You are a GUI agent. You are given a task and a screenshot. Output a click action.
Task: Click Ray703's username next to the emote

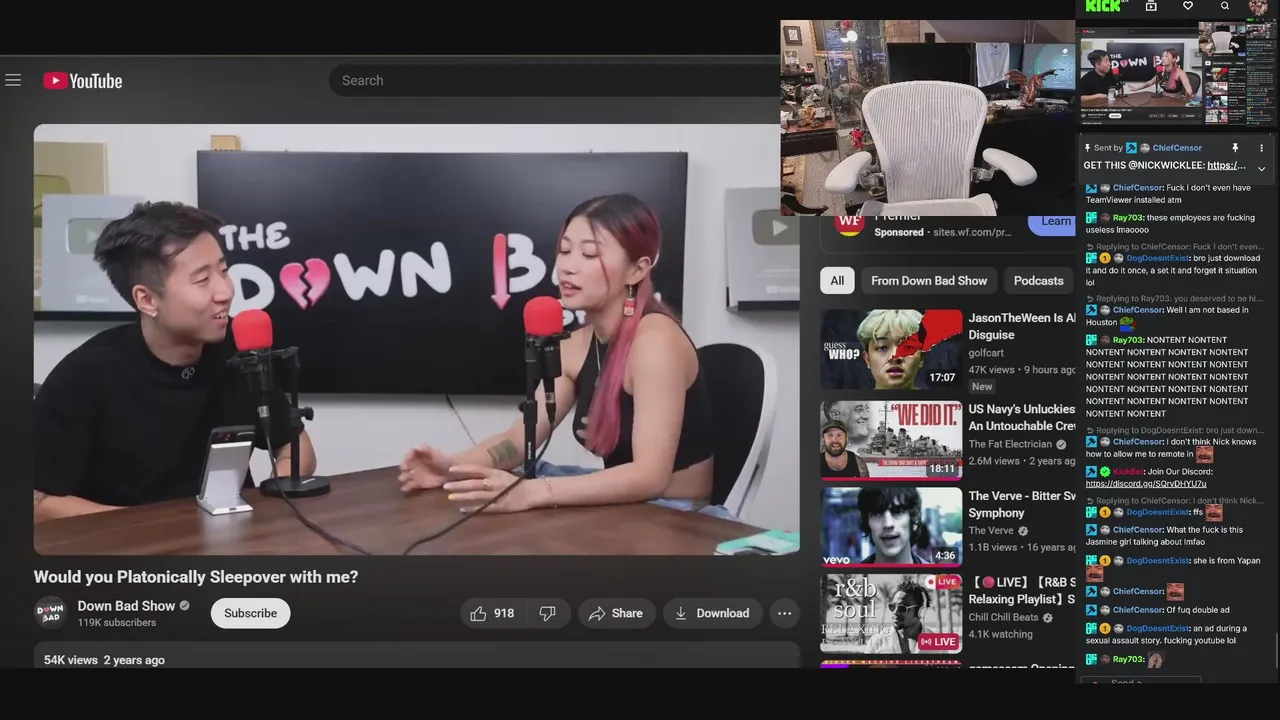pos(1128,660)
